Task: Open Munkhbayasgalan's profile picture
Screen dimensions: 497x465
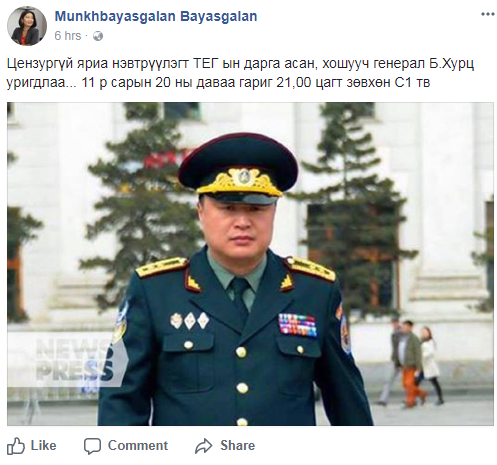Action: pyautogui.click(x=27, y=26)
